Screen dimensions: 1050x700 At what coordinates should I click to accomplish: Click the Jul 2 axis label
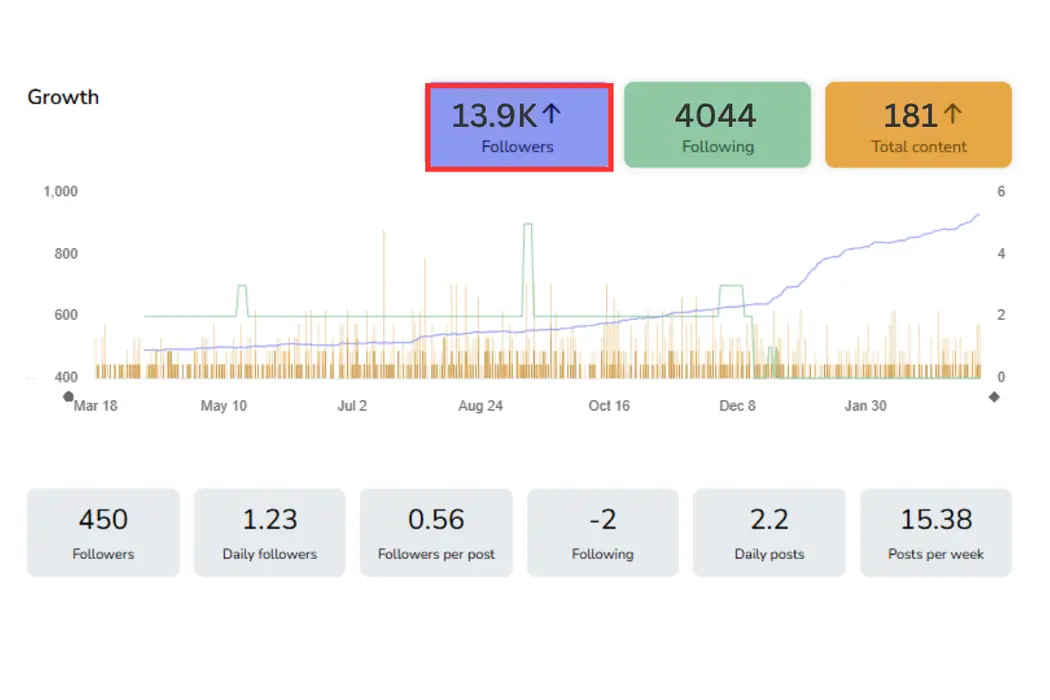[352, 406]
